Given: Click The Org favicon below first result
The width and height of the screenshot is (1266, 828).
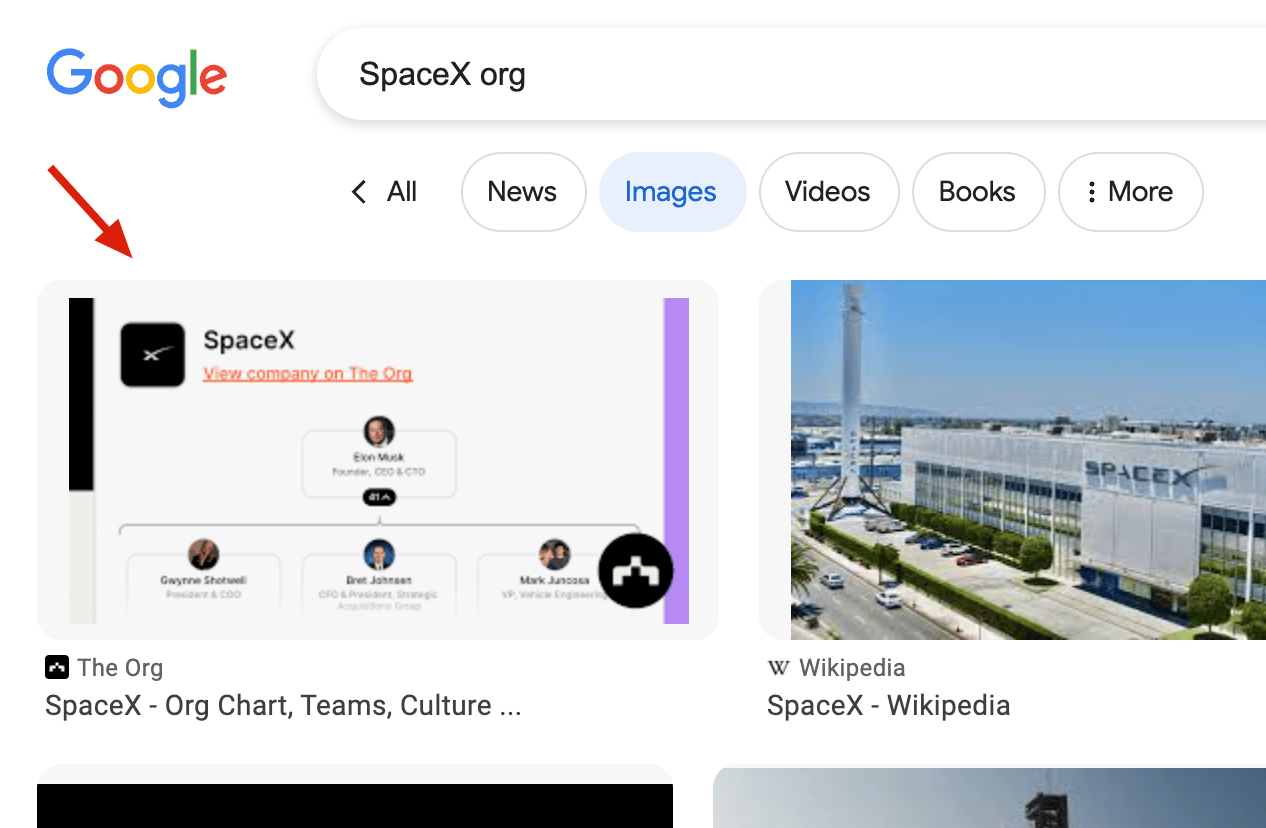Looking at the screenshot, I should (57, 667).
